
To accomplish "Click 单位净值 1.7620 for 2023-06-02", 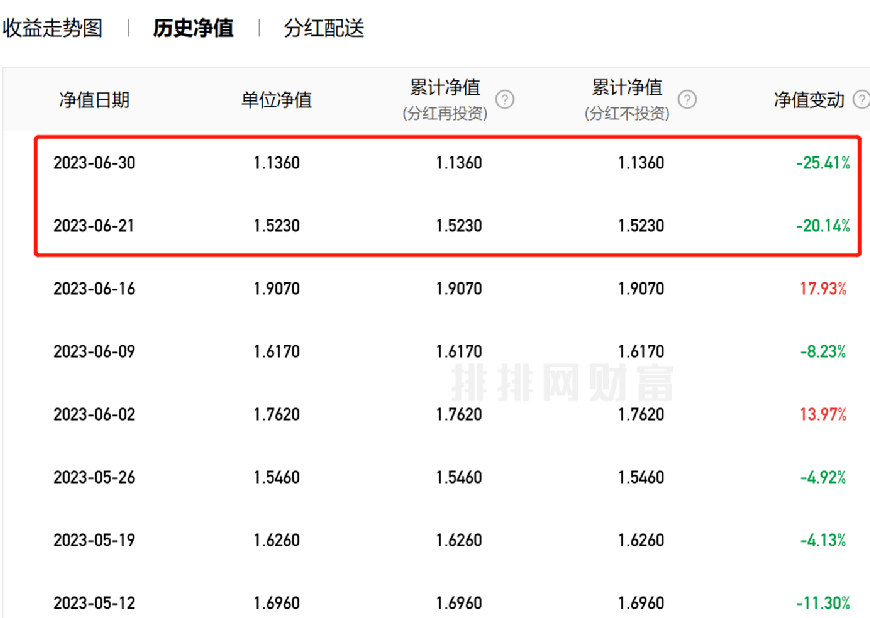I will point(276,414).
